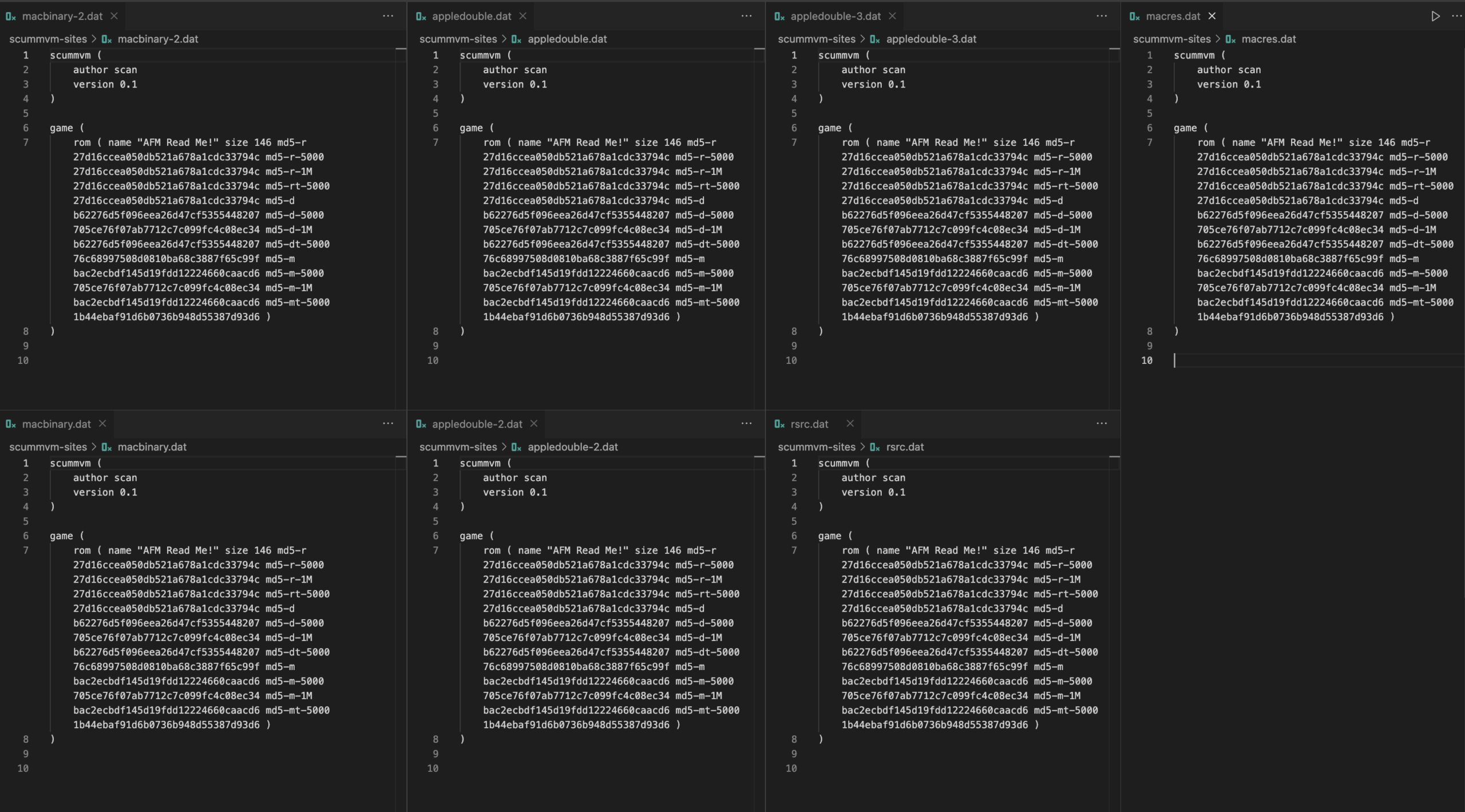This screenshot has width=1465, height=812.
Task: Click rsrc.dat breadcrumb file name
Action: 905,447
